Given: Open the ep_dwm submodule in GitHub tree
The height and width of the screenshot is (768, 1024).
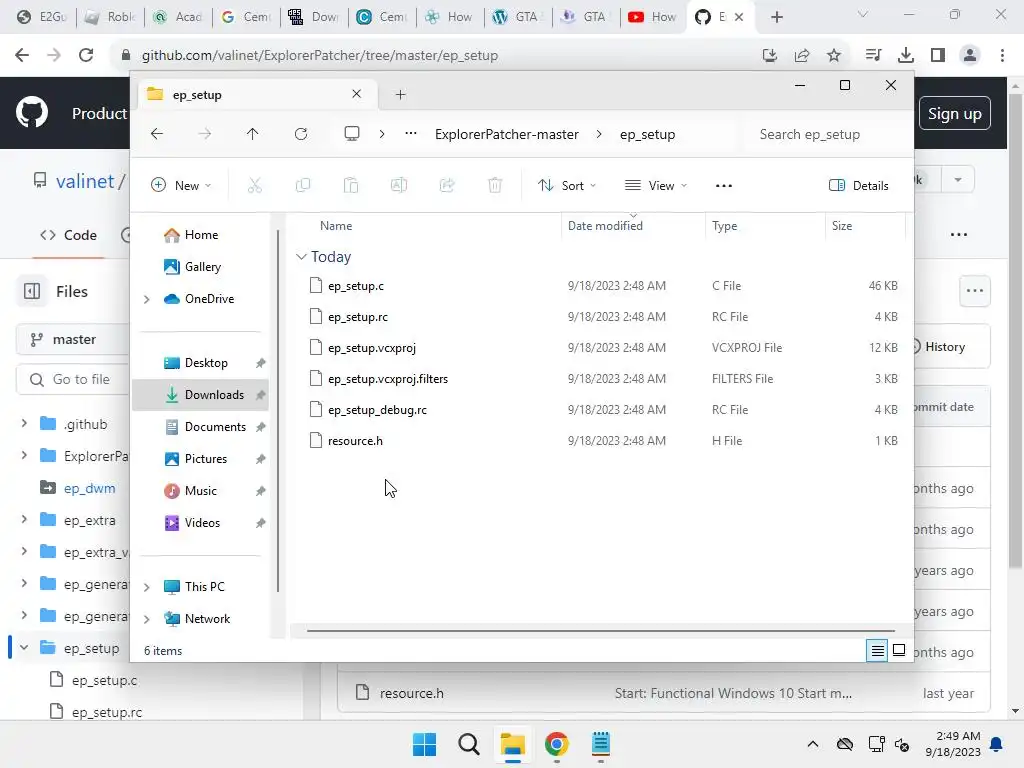Looking at the screenshot, I should (89, 488).
